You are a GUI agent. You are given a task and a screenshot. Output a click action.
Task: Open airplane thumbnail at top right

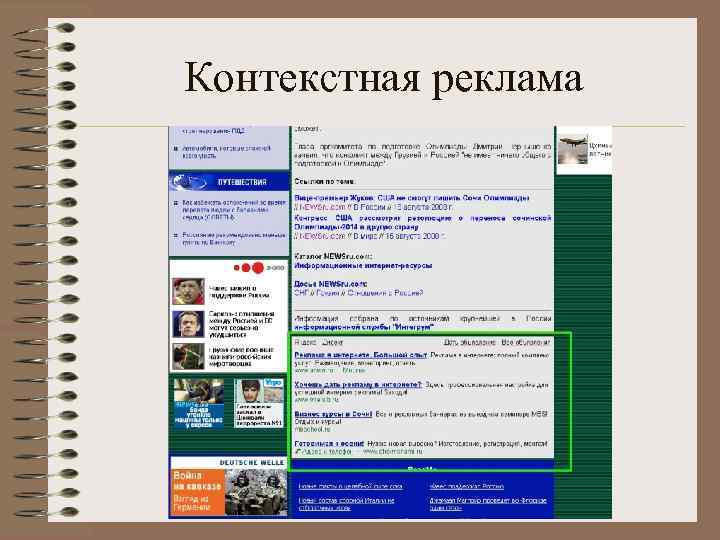point(573,149)
